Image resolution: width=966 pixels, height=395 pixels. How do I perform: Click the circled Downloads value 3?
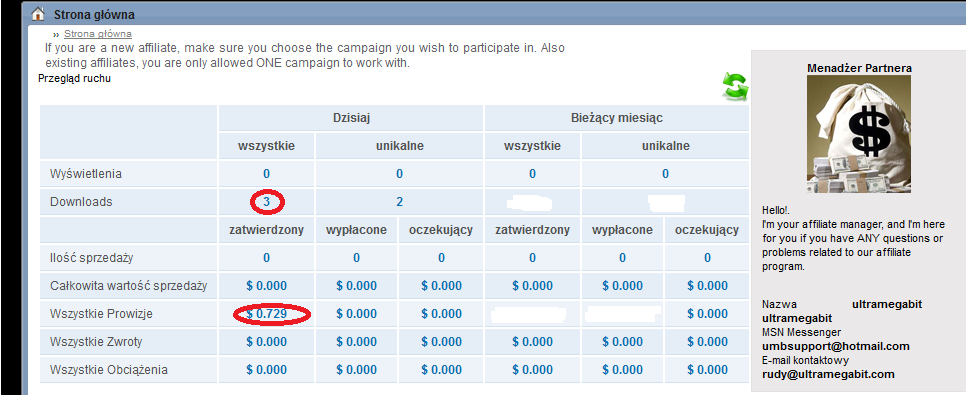tap(267, 202)
